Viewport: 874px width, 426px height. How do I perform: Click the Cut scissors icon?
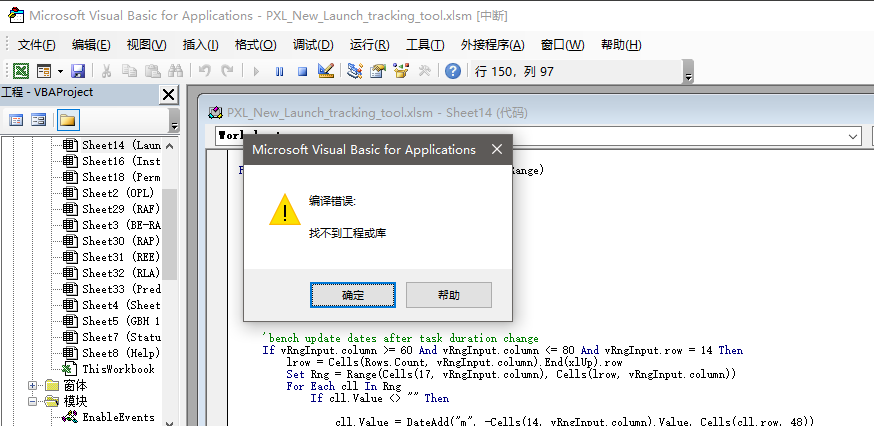106,71
